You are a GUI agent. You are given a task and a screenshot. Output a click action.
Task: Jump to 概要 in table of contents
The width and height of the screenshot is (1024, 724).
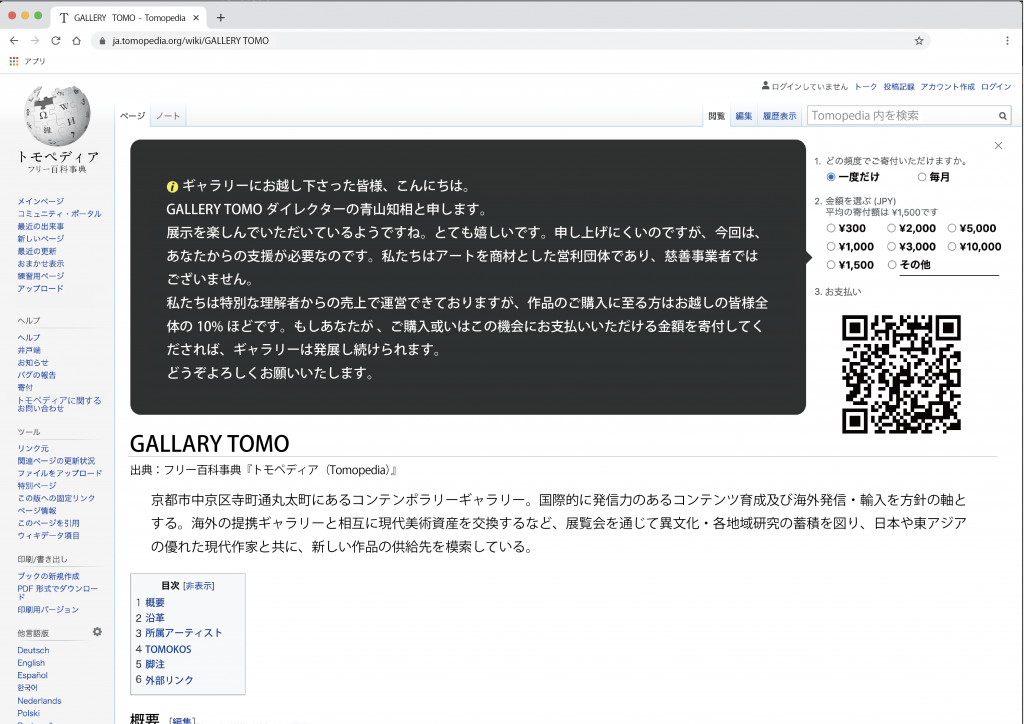click(155, 603)
